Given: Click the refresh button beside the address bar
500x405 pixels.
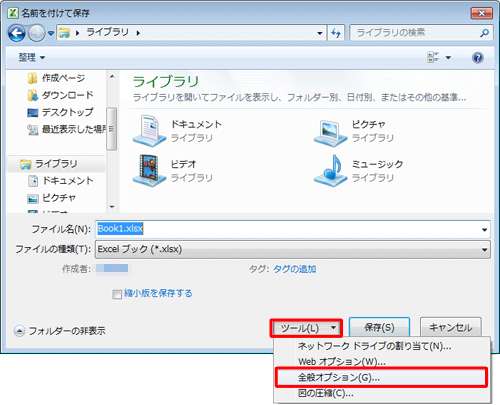Looking at the screenshot, I should point(336,33).
